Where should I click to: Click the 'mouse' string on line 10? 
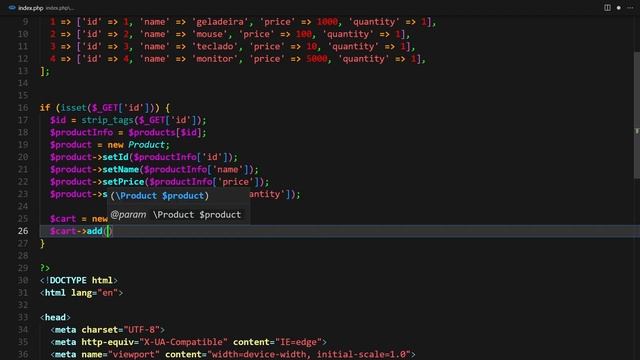coord(209,34)
